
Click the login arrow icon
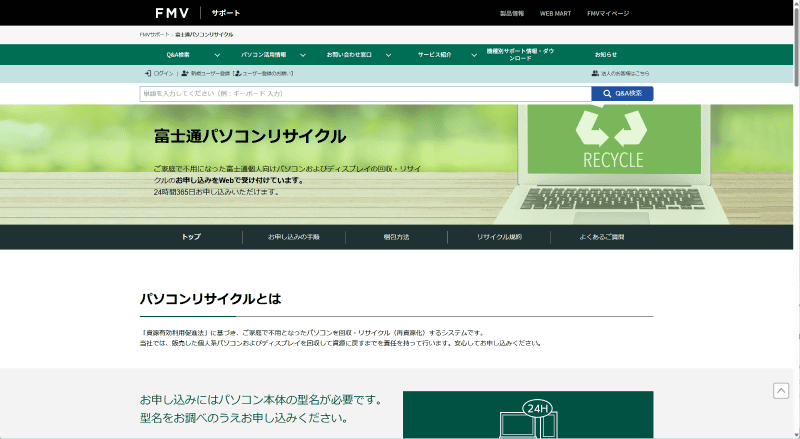click(147, 74)
